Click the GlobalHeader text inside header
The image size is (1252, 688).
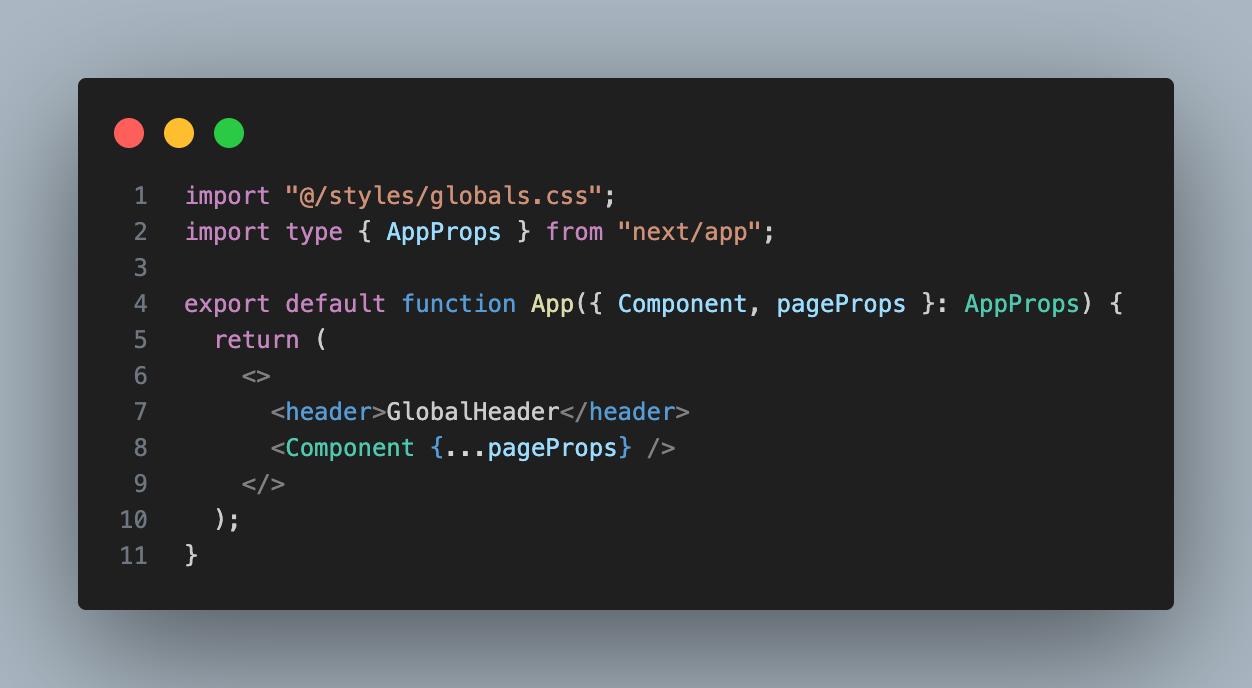tap(472, 411)
